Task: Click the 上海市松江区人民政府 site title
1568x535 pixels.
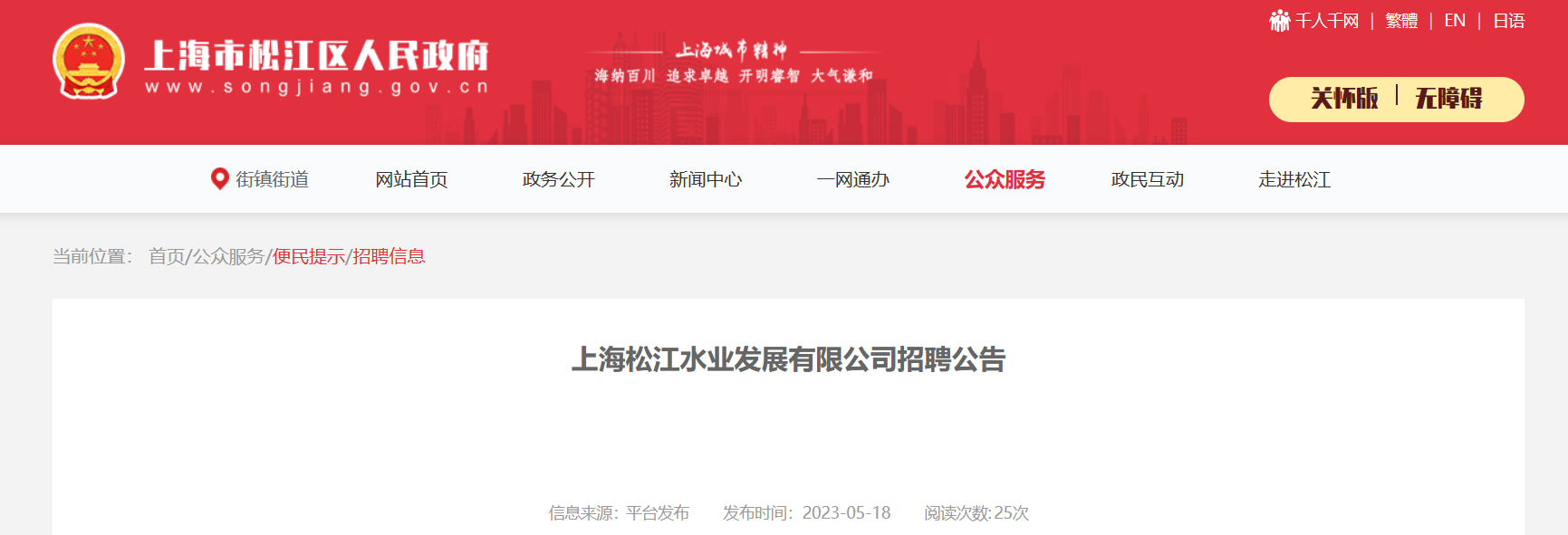Action: (317, 55)
